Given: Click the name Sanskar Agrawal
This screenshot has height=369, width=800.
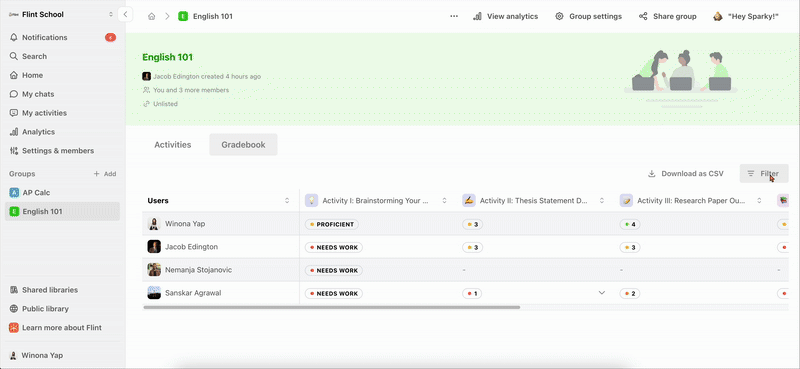Looking at the screenshot, I should tap(193, 293).
